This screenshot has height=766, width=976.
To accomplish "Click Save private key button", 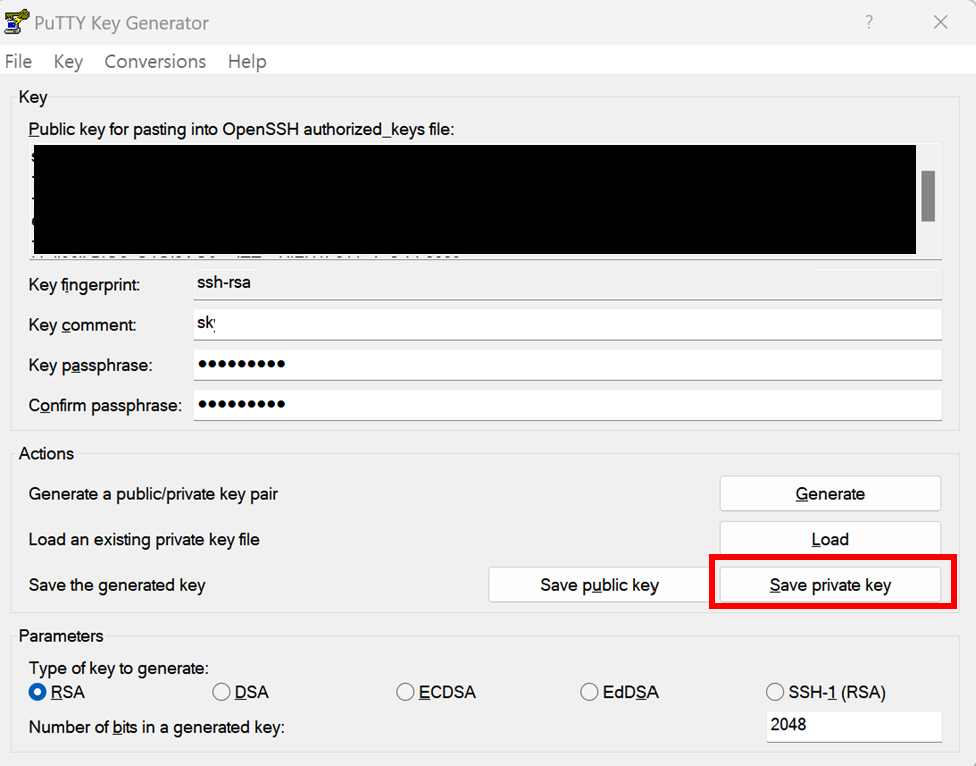I will tap(830, 585).
